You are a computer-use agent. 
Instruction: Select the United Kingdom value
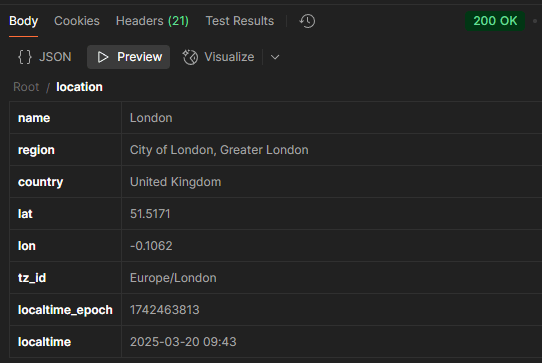pyautogui.click(x=175, y=182)
